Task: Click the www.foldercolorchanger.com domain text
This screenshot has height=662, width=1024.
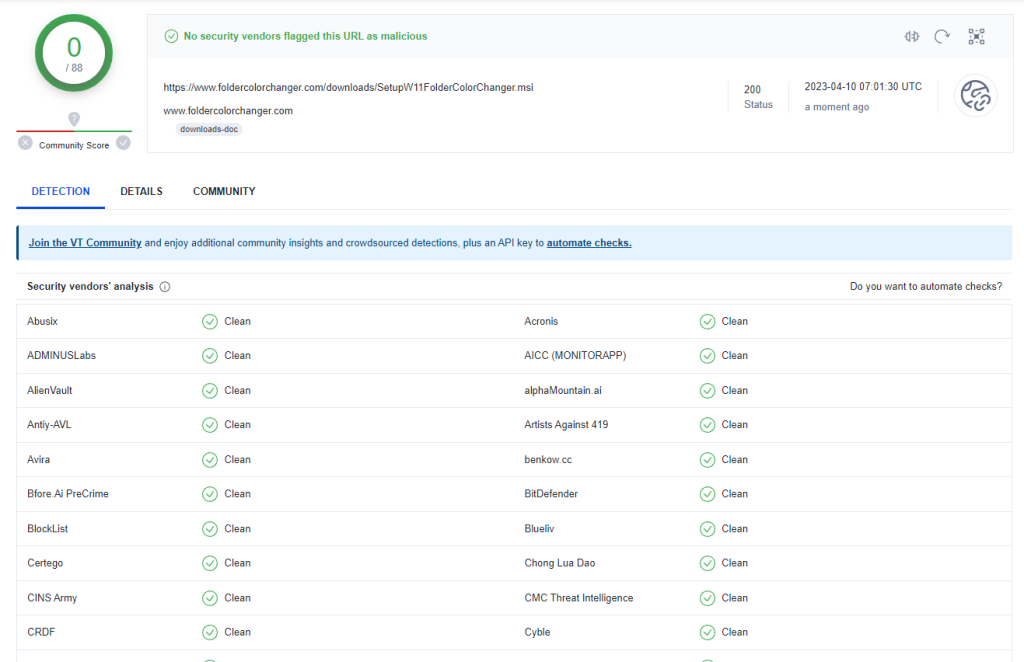Action: 228,111
